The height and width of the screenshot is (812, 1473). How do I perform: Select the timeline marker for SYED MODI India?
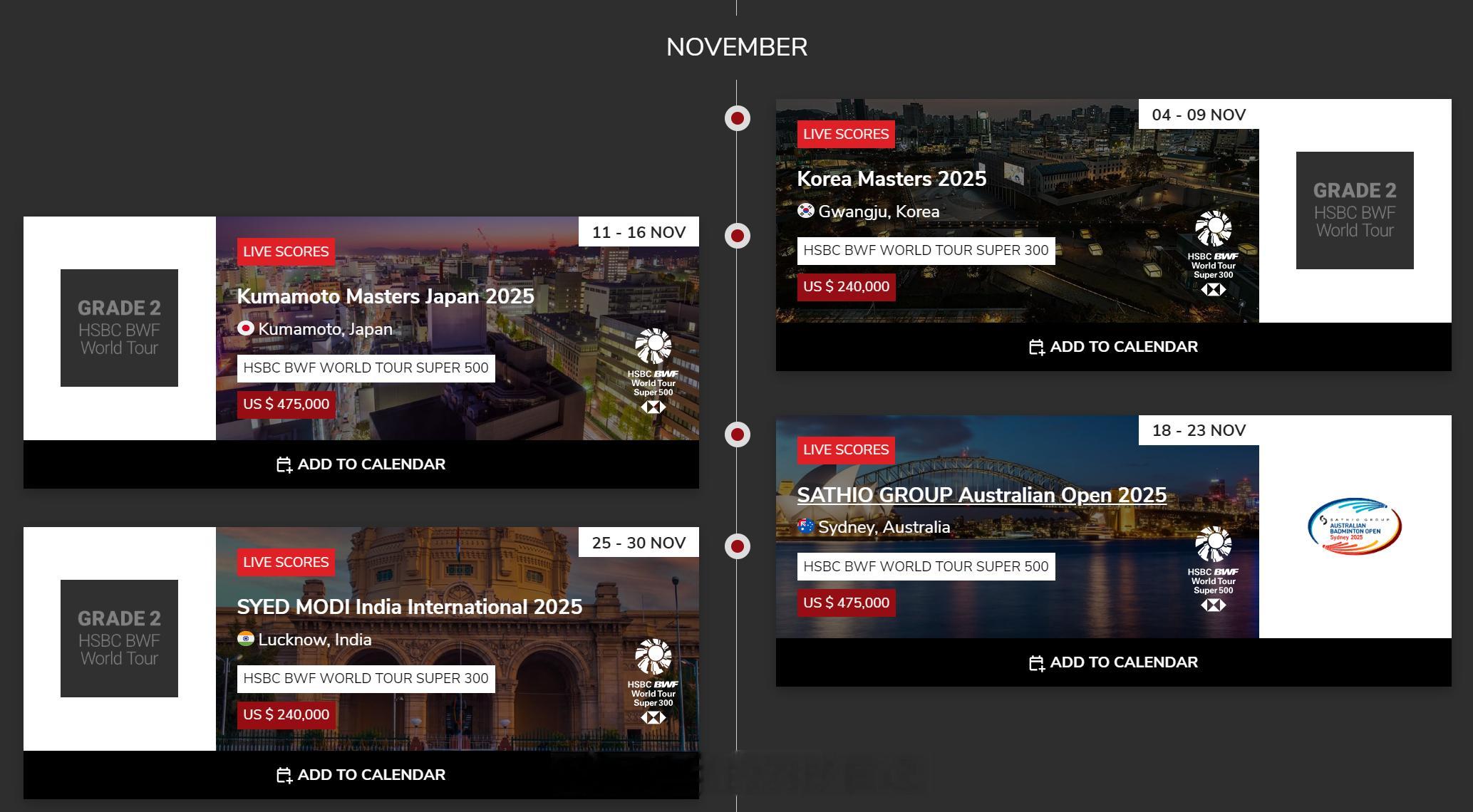[x=738, y=546]
